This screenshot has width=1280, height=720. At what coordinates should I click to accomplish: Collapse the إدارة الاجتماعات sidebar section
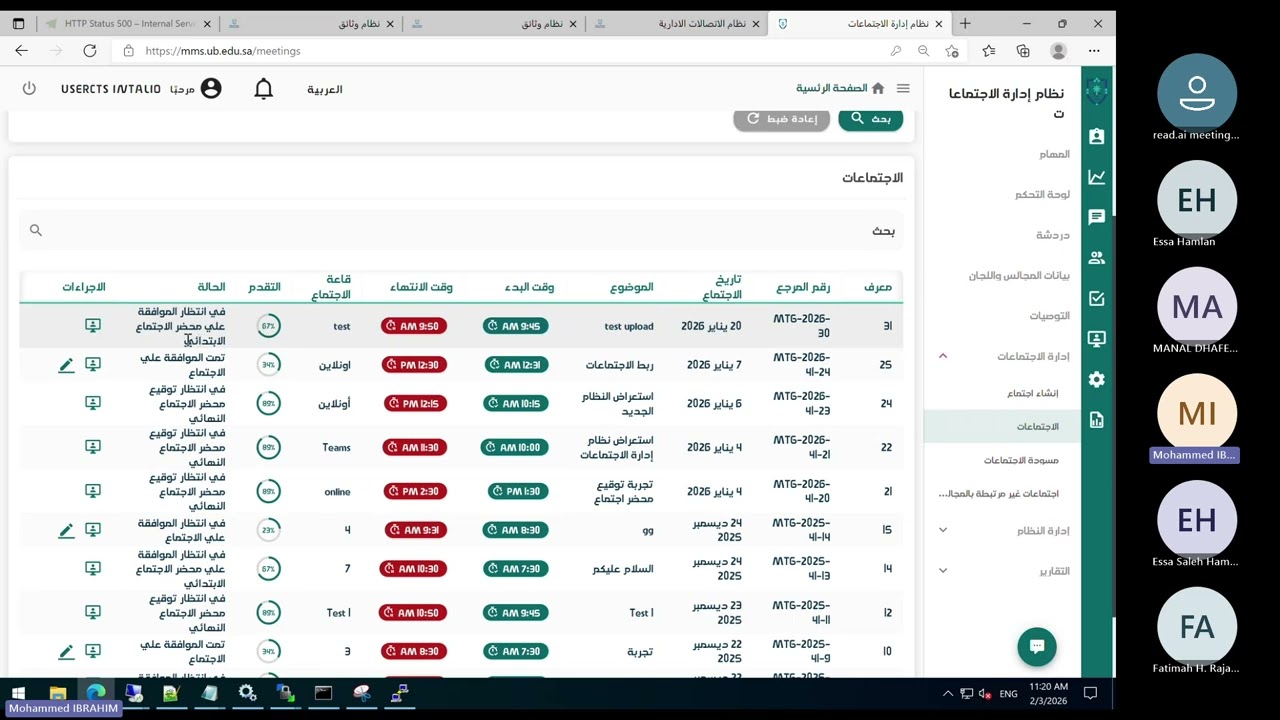pos(942,356)
